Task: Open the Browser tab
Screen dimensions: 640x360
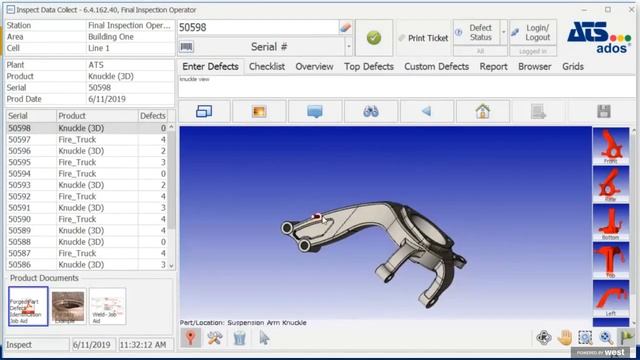Action: 534,67
